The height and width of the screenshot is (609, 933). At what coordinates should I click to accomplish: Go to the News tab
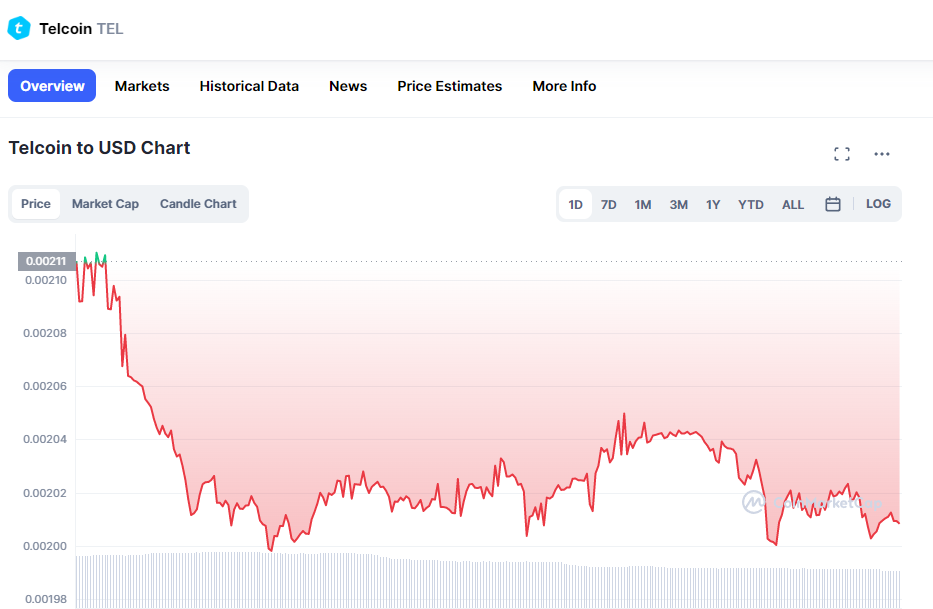point(347,86)
